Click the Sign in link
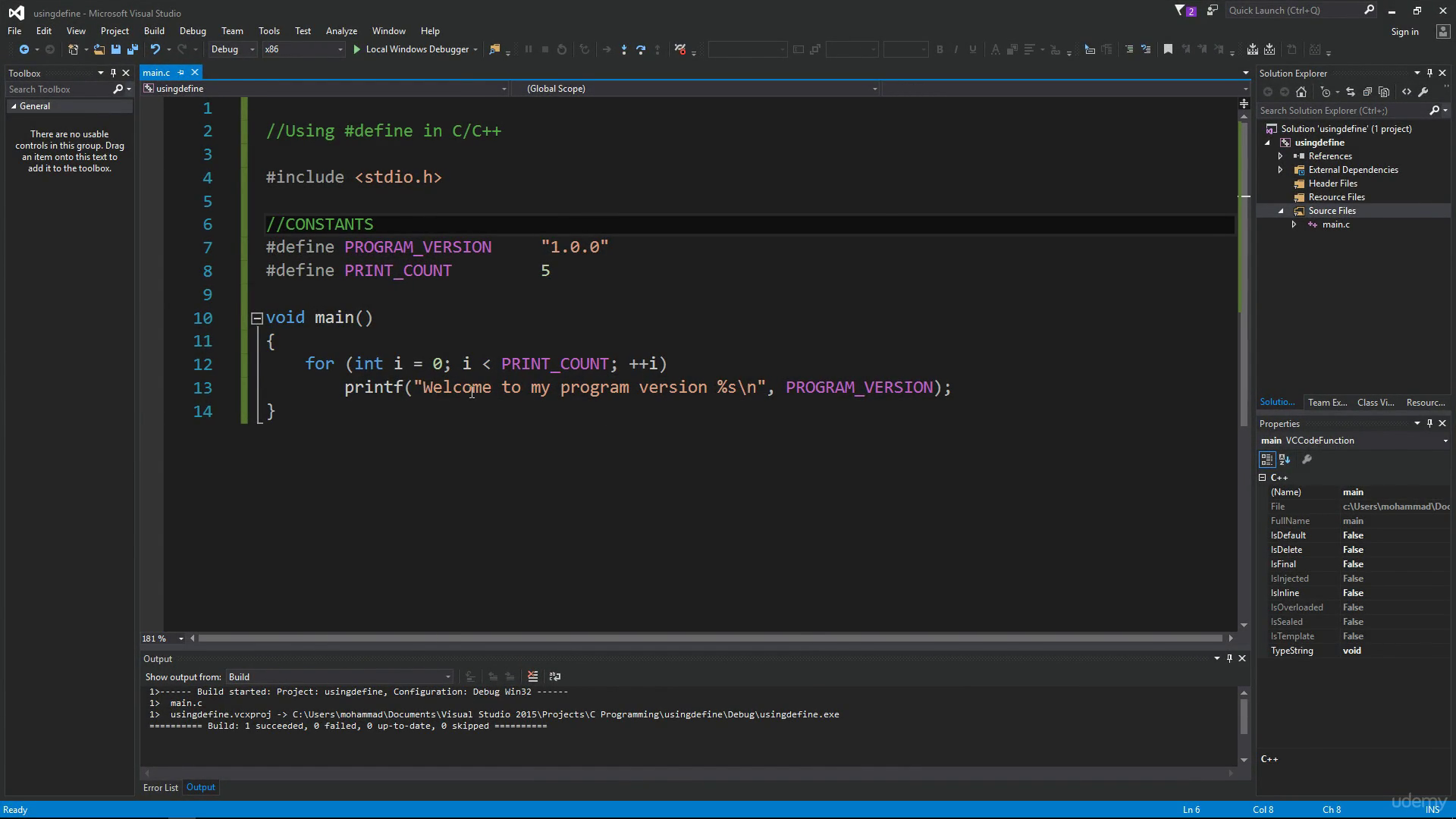1456x819 pixels. pyautogui.click(x=1404, y=32)
